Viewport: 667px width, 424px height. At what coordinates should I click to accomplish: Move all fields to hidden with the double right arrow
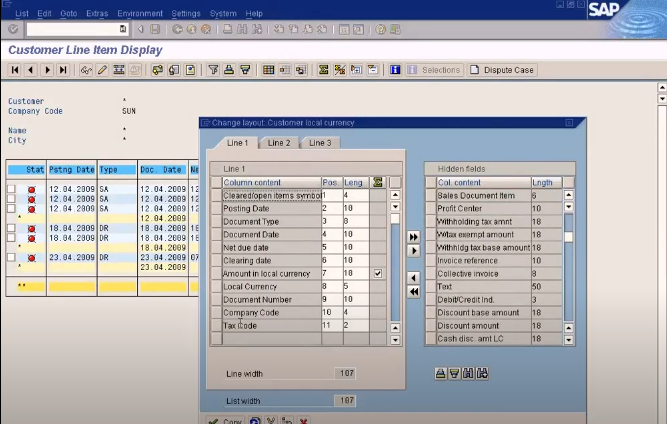pos(413,237)
